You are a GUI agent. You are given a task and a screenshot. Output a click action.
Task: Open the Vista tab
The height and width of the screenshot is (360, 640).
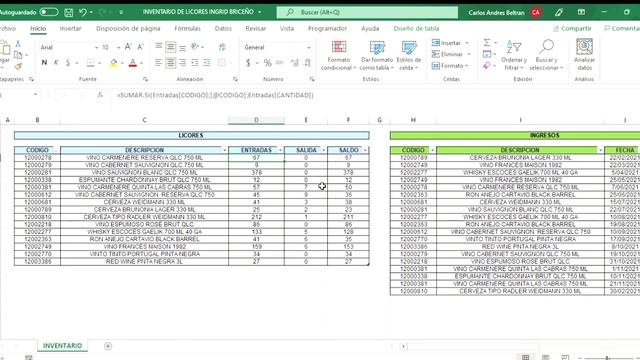[x=287, y=28]
